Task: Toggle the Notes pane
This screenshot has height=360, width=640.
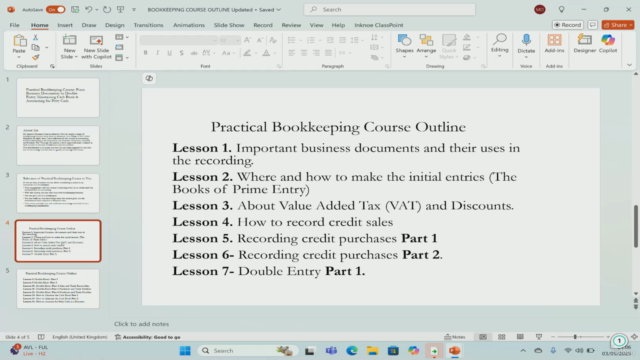Action: (x=455, y=337)
